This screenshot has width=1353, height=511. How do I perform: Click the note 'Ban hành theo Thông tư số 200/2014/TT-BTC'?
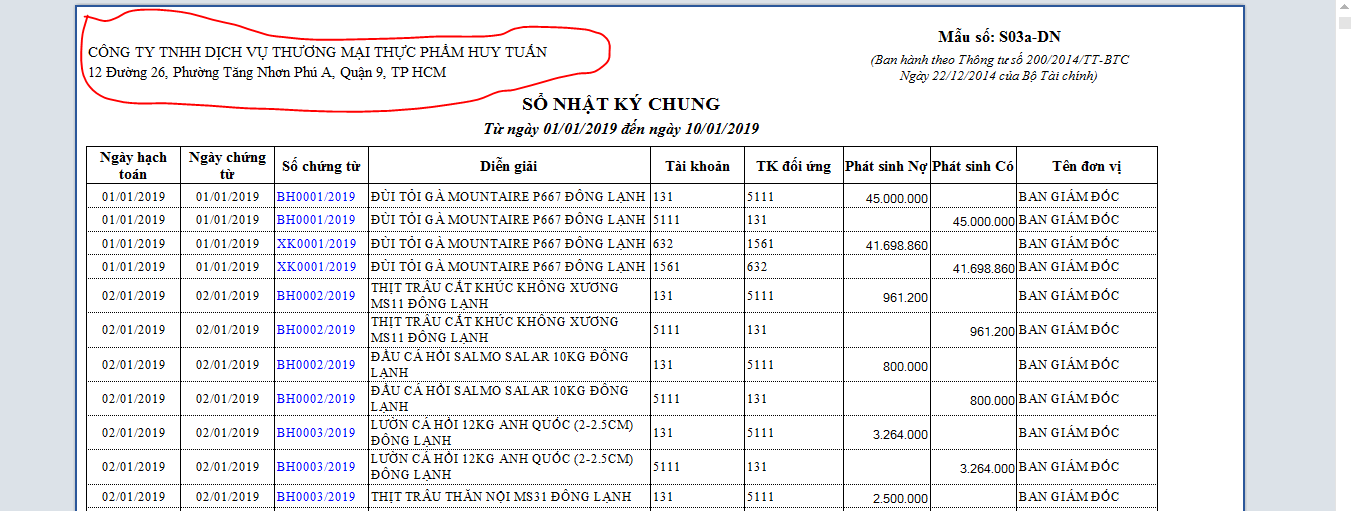[x=999, y=60]
